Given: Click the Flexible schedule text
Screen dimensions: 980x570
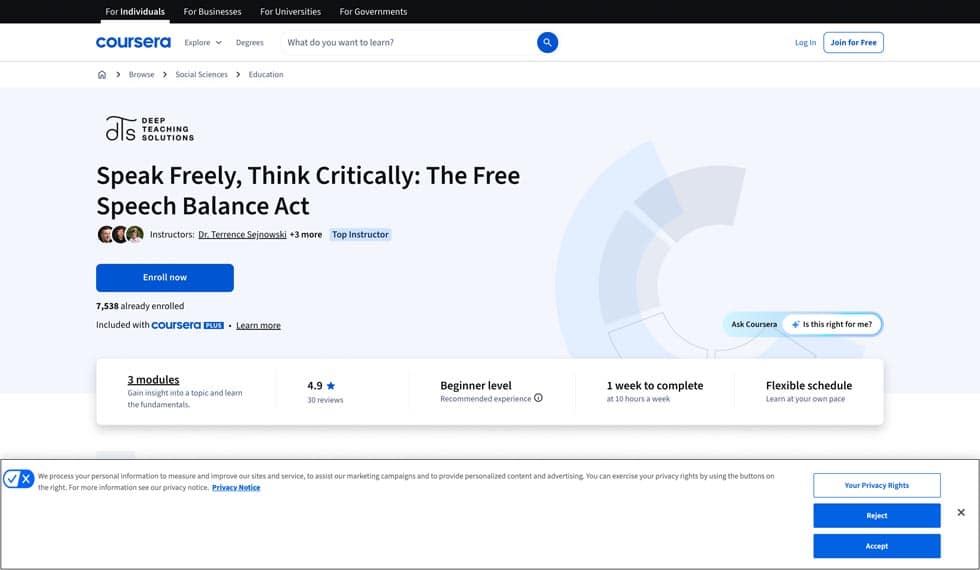Looking at the screenshot, I should tap(809, 386).
